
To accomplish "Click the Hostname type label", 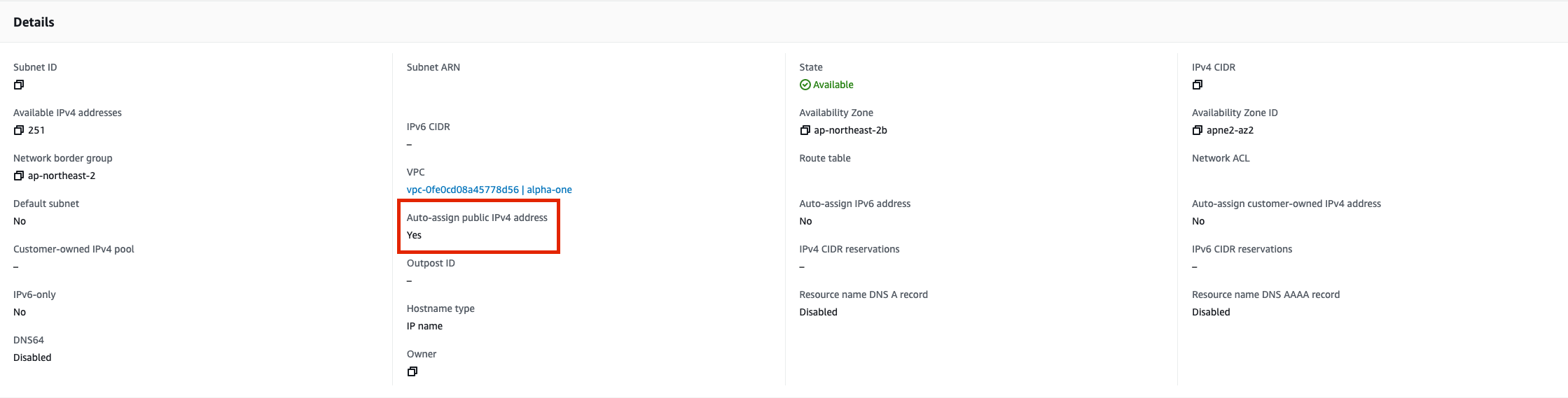I will (x=440, y=308).
